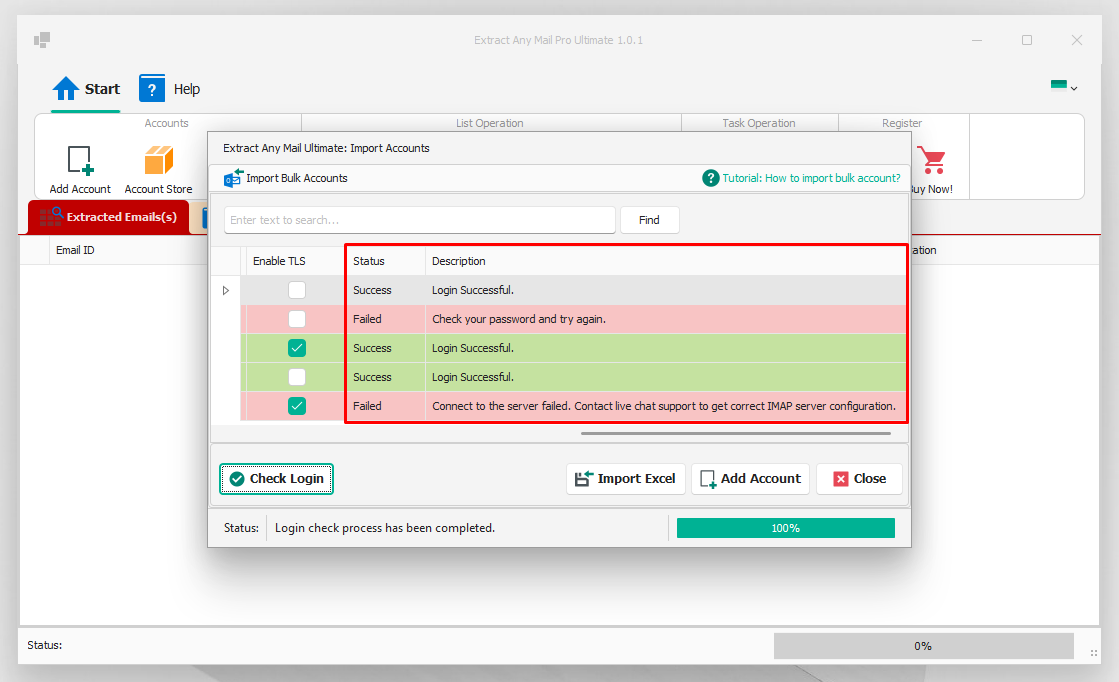The image size is (1119, 682).
Task: Click the horizontal scrollbar in accounts table
Action: [x=736, y=433]
